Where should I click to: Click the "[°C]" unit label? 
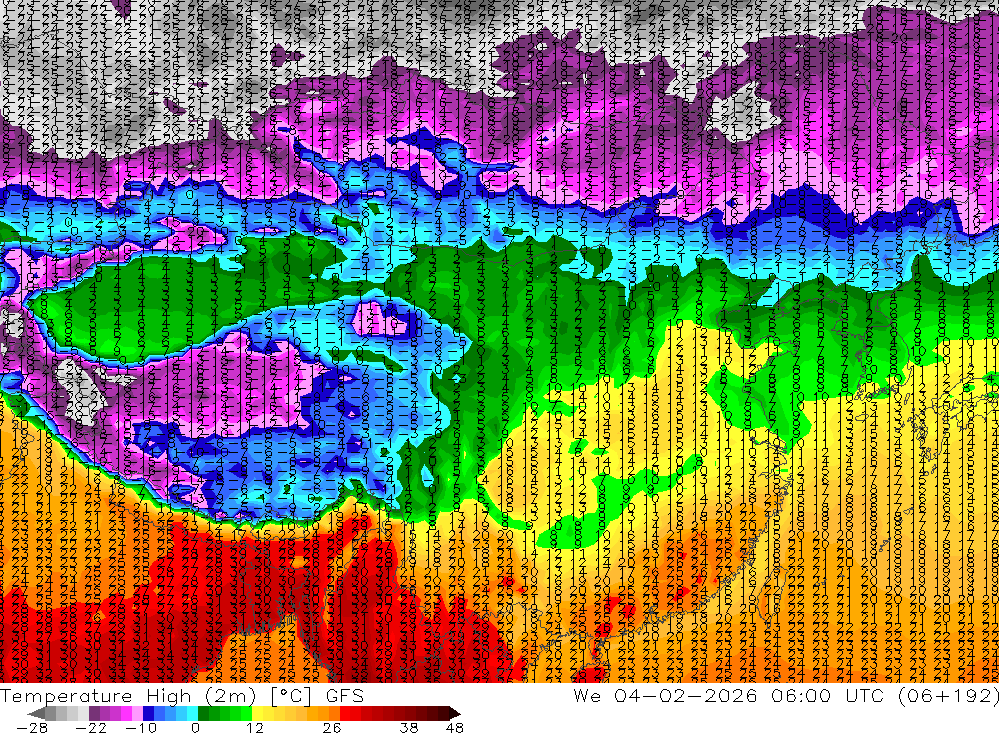tap(291, 697)
